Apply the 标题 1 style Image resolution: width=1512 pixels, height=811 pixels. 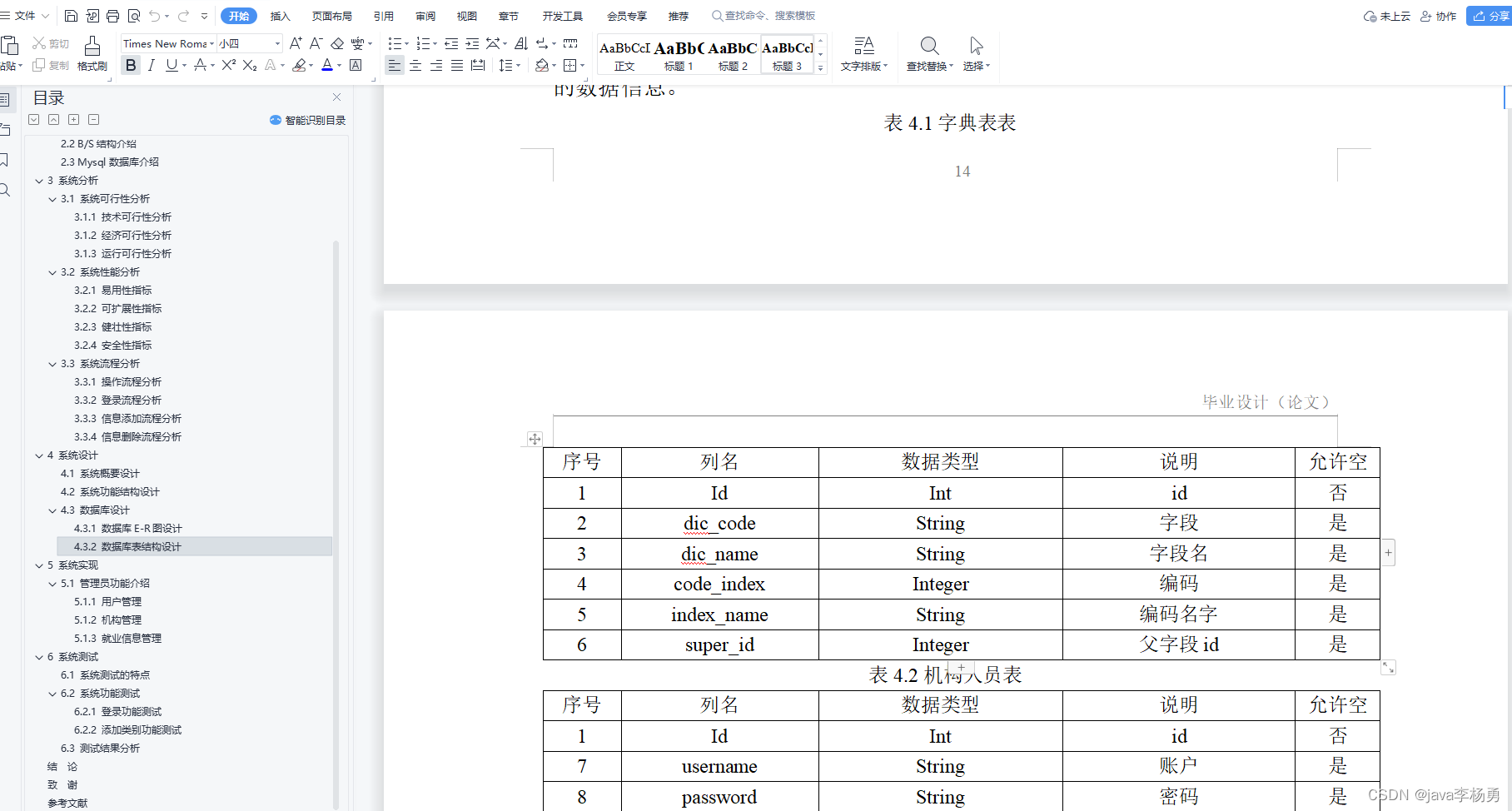coord(679,55)
